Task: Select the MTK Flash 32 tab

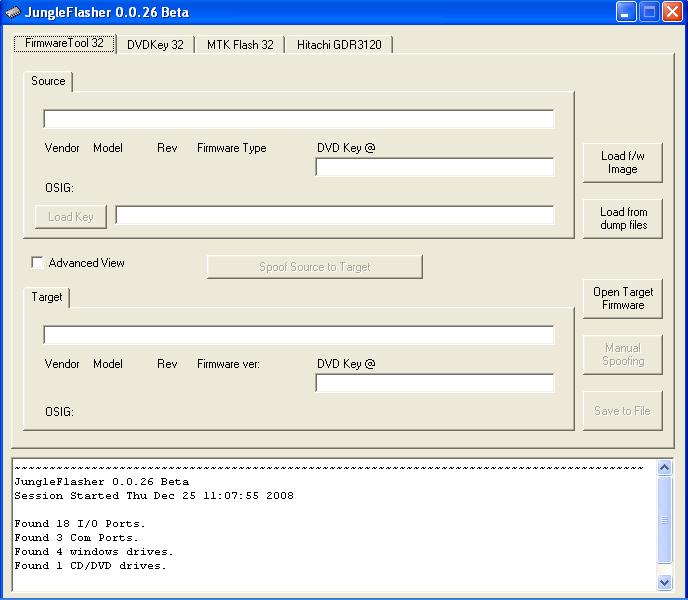Action: tap(240, 45)
